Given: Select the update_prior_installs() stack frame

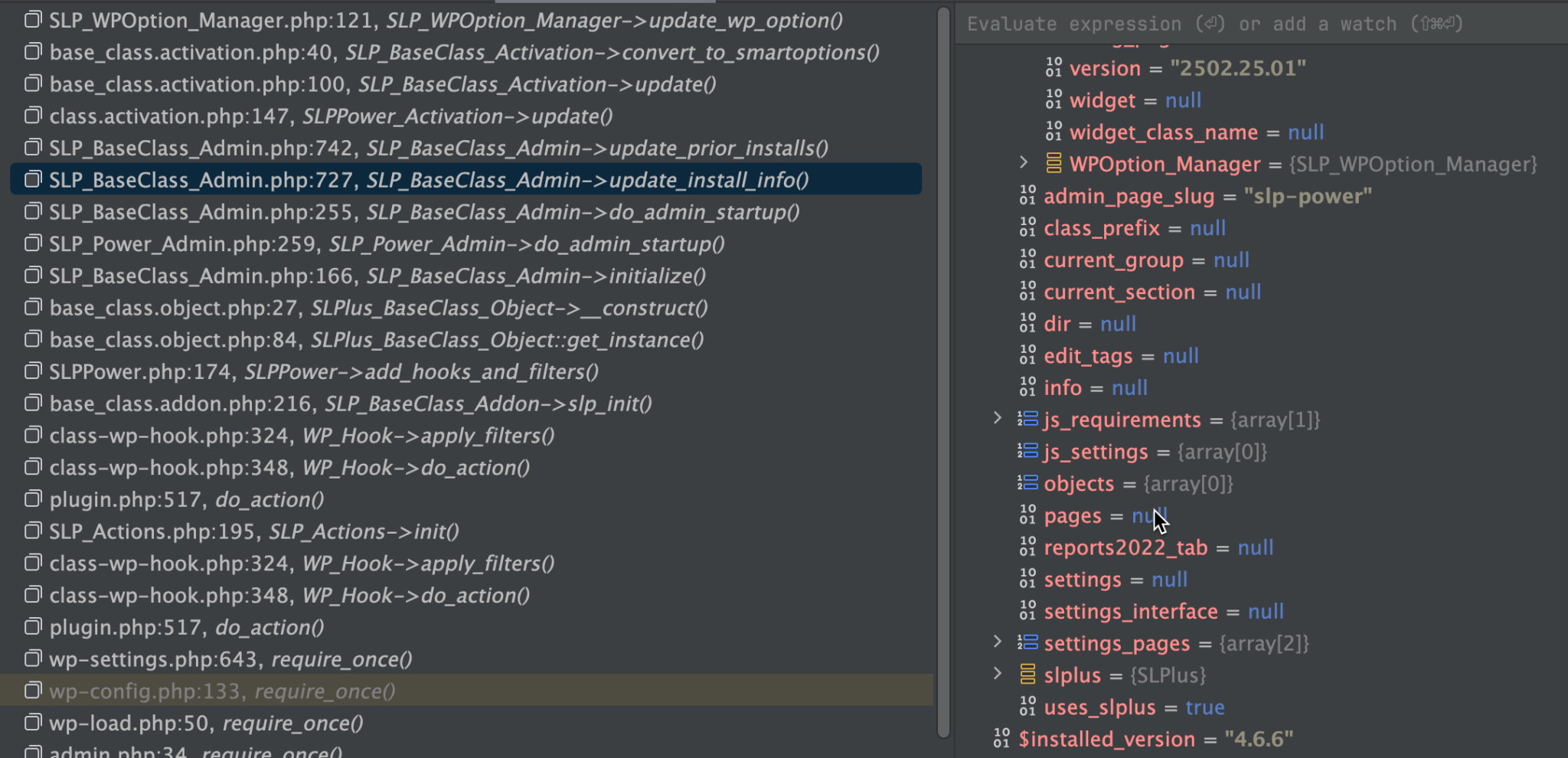Looking at the screenshot, I should (438, 148).
